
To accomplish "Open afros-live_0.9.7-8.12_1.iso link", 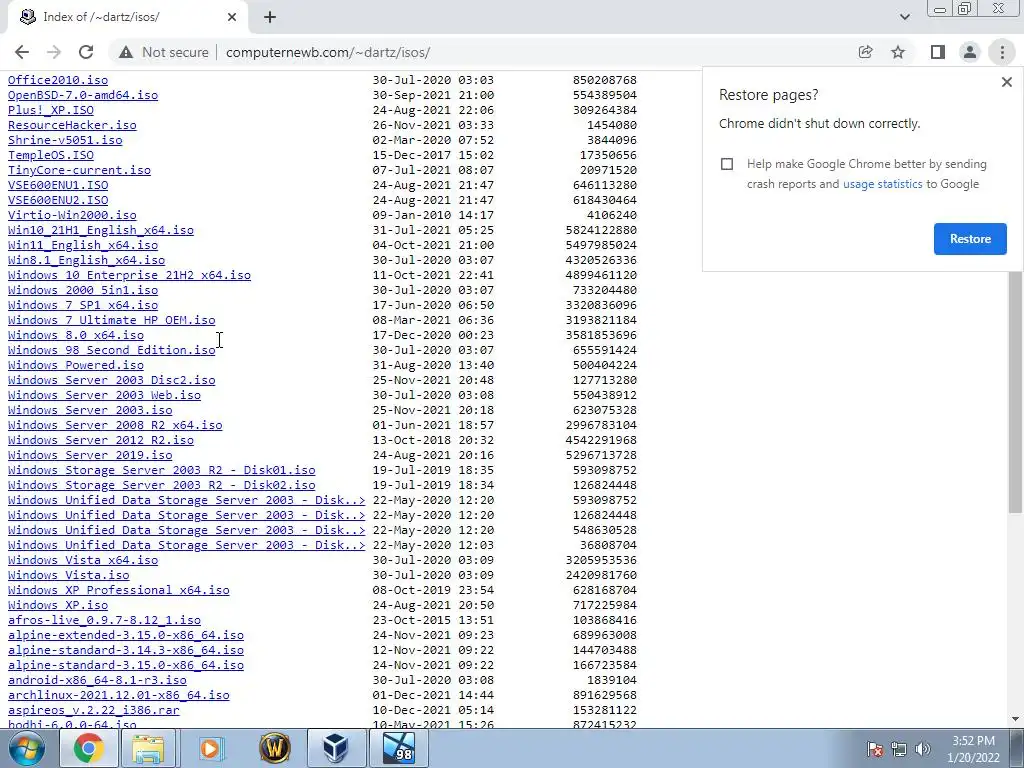I will pos(104,620).
